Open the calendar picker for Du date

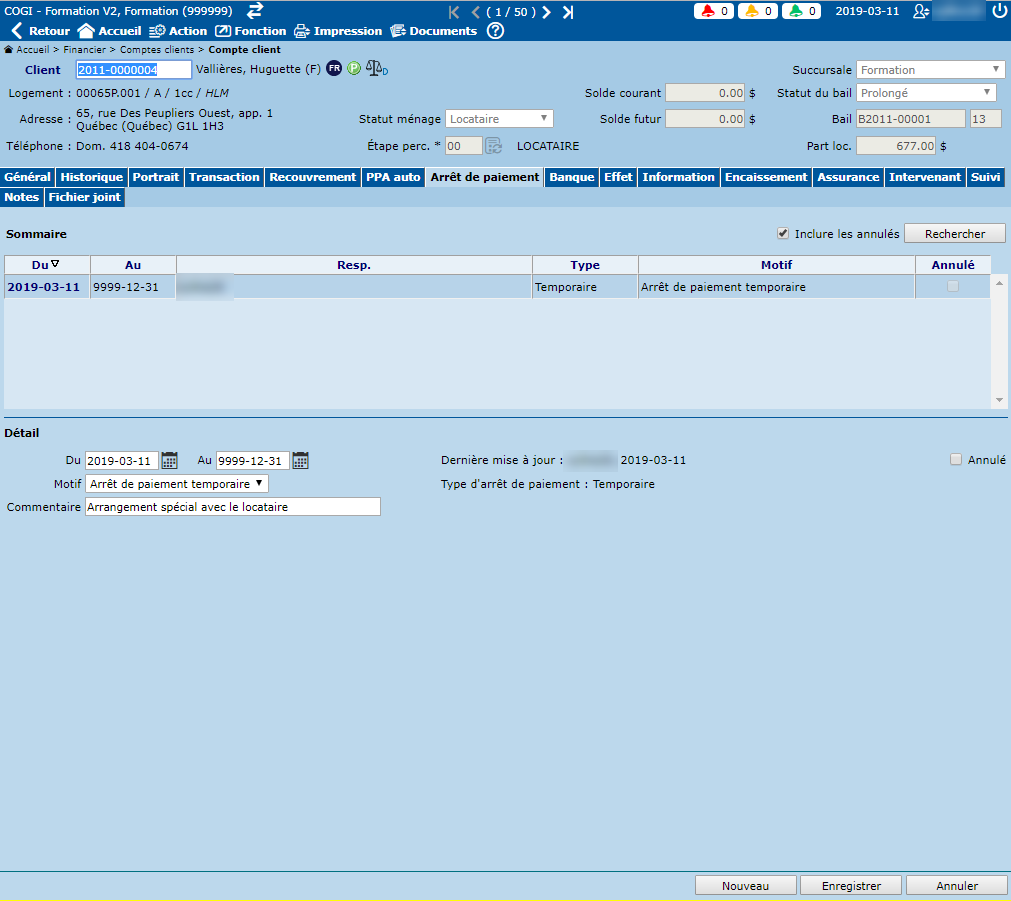coord(170,461)
